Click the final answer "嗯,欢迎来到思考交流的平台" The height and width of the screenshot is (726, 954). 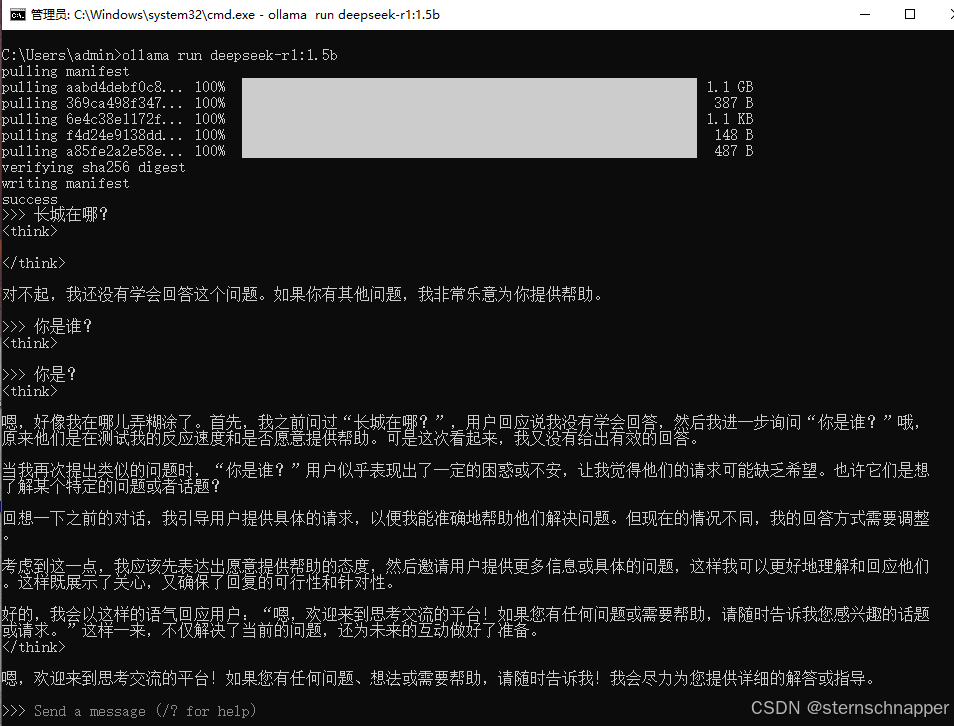tap(438, 679)
